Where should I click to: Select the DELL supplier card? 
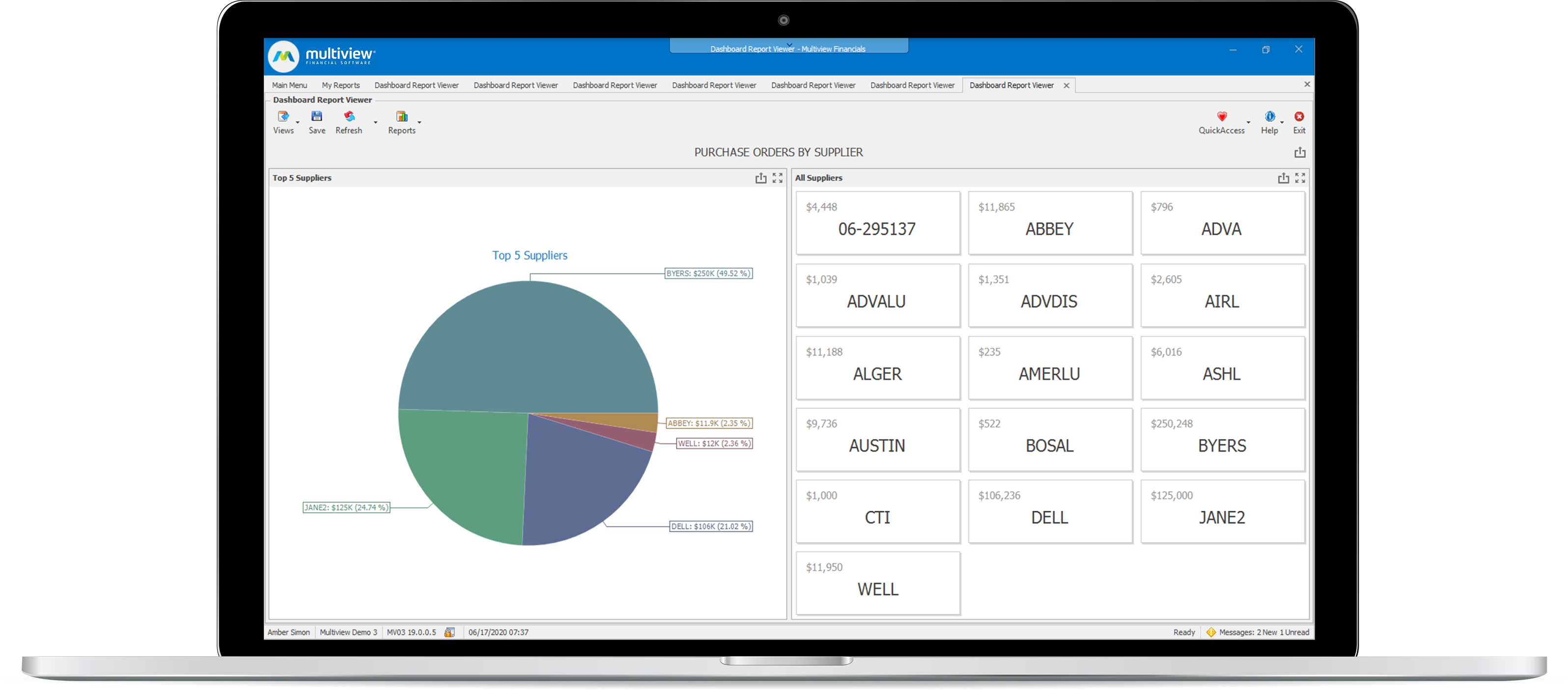click(1049, 511)
